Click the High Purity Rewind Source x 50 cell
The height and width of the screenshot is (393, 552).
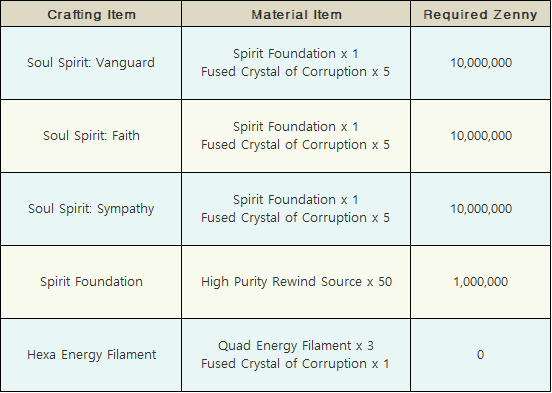pos(296,282)
